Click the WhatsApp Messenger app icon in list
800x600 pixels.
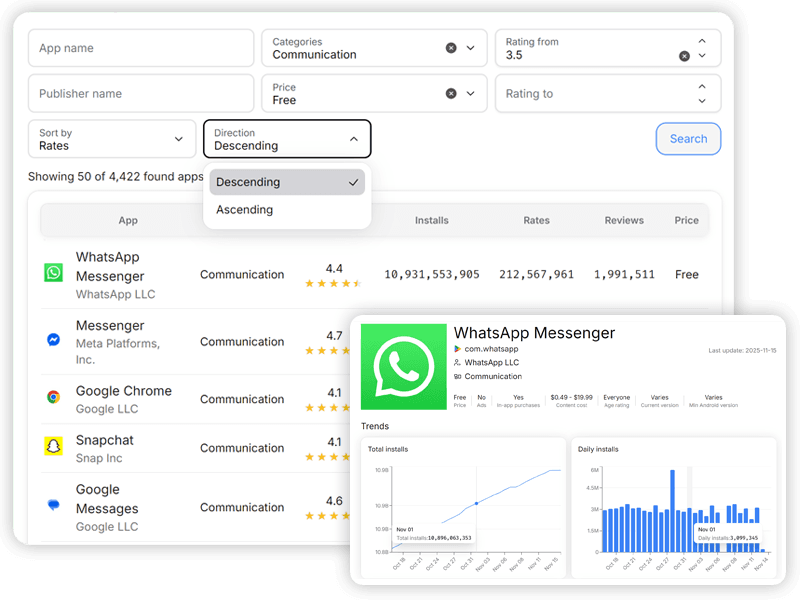point(53,273)
